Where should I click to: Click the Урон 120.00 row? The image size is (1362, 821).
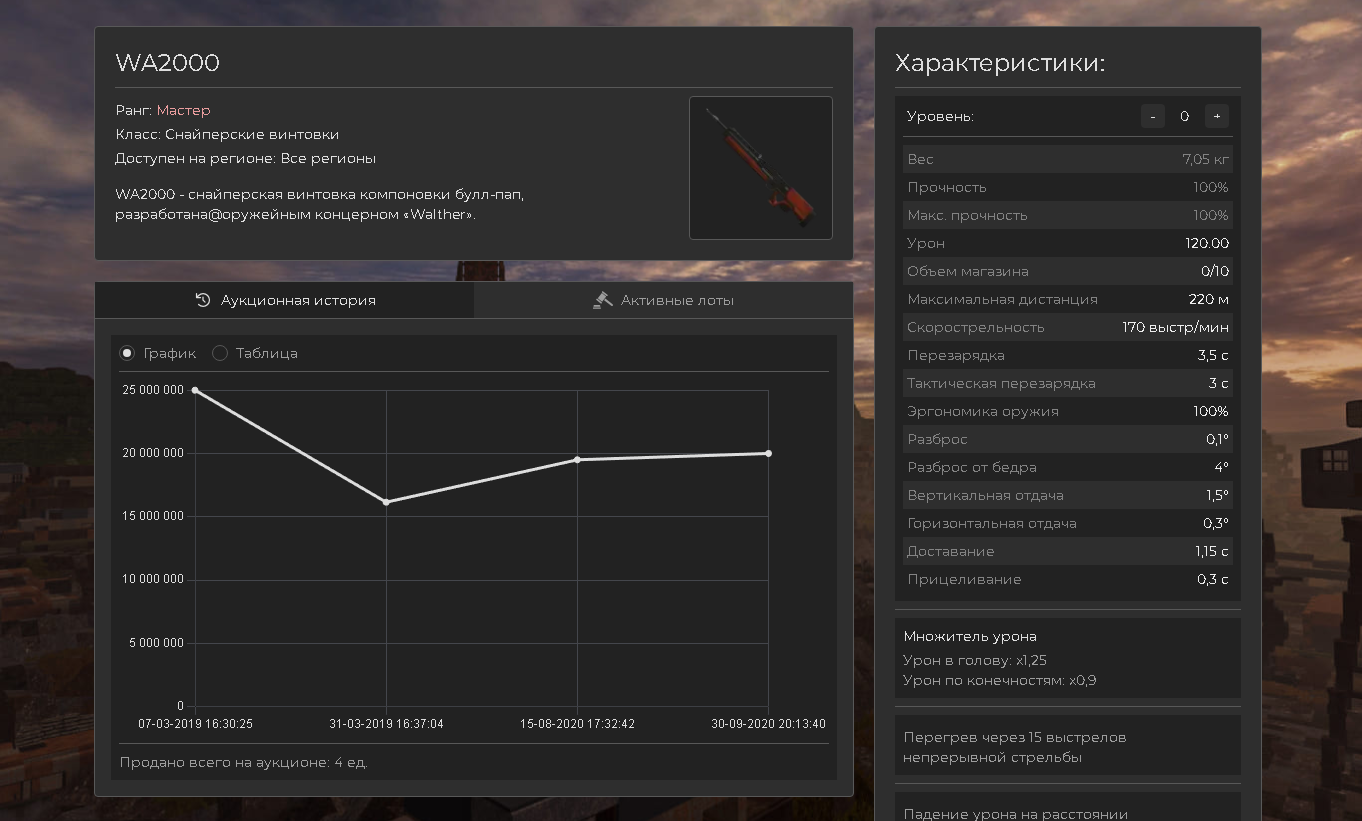[1068, 243]
